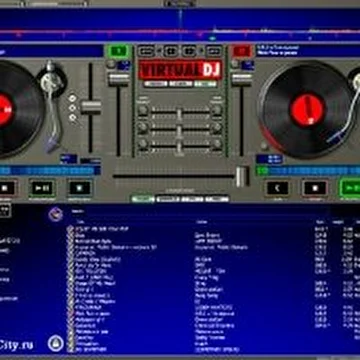
Task: Select the green active tab below the crossfader
Action: [143, 199]
